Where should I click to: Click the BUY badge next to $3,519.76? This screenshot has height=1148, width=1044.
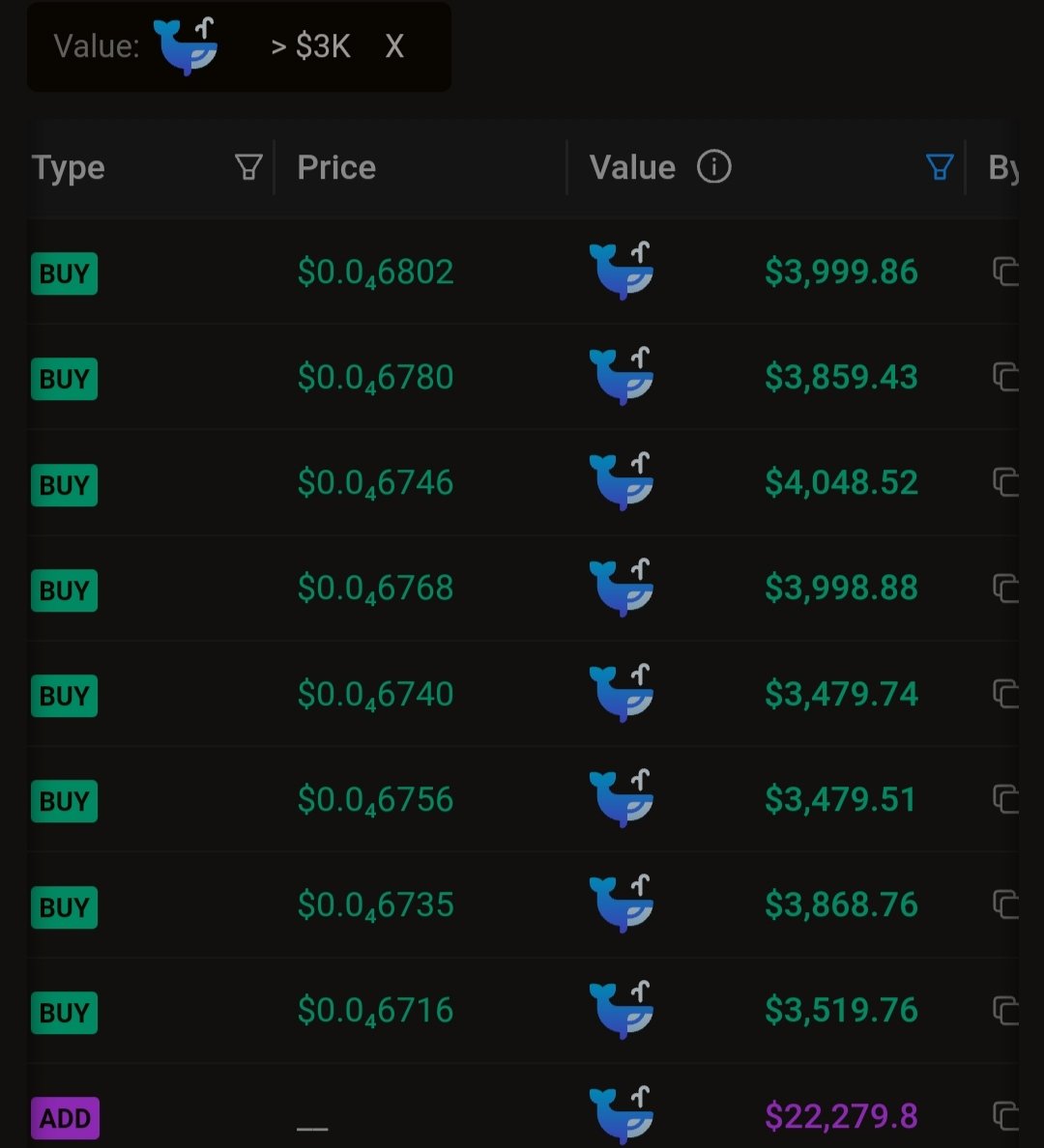pyautogui.click(x=64, y=1011)
